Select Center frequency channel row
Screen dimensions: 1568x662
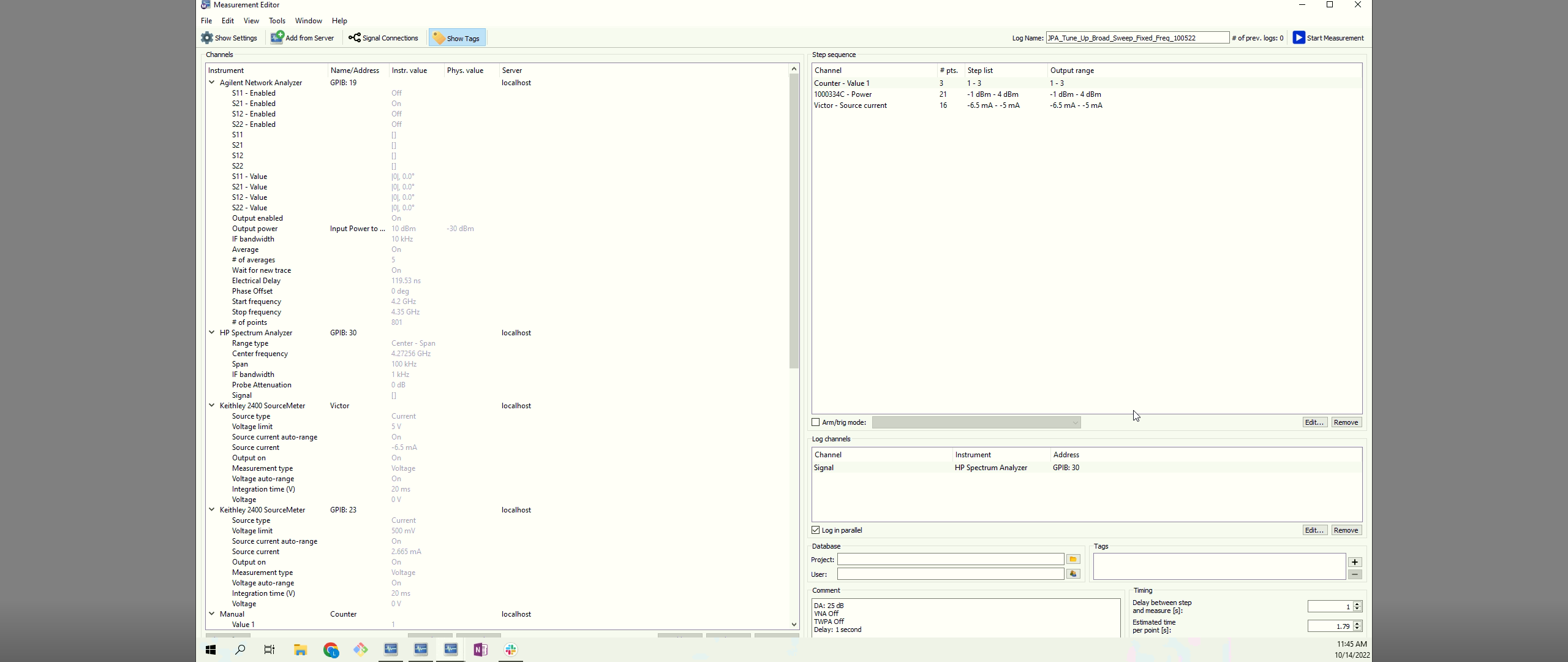[497, 354]
